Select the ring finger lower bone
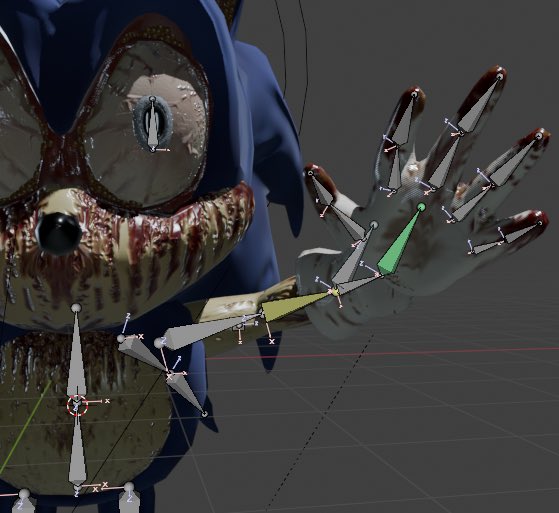559x513 pixels. 472,203
